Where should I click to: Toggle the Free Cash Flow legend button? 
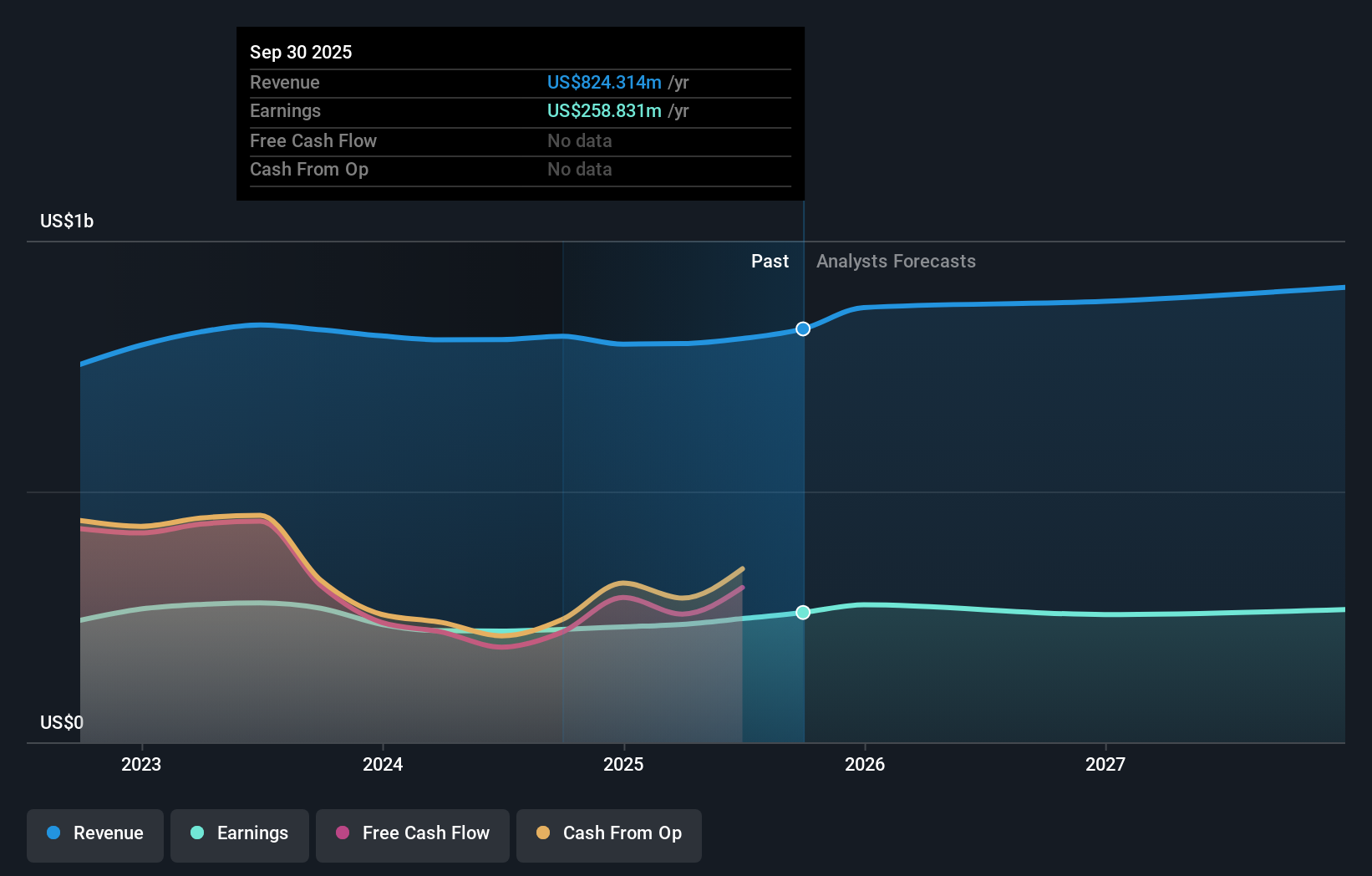tap(413, 835)
